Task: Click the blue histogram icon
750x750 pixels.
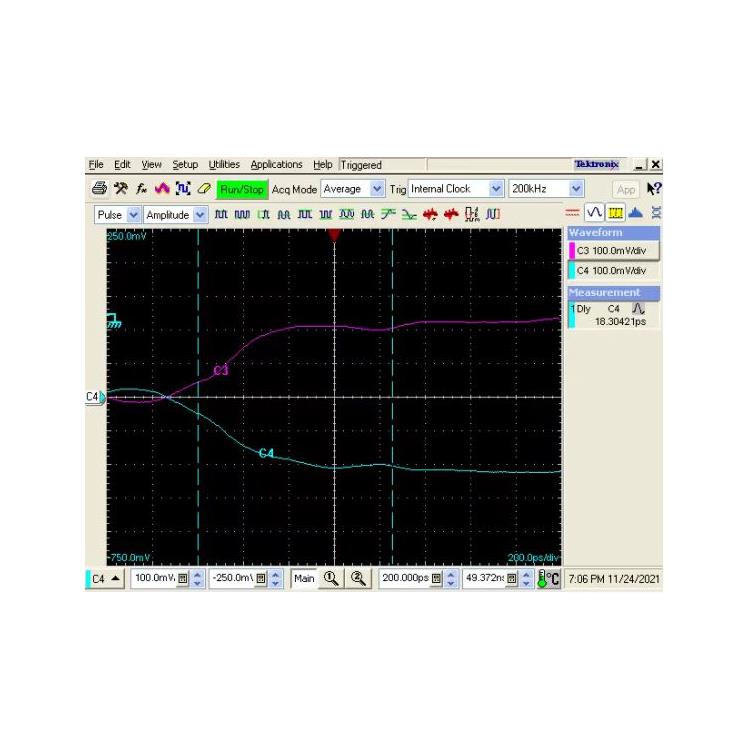Action: (636, 212)
